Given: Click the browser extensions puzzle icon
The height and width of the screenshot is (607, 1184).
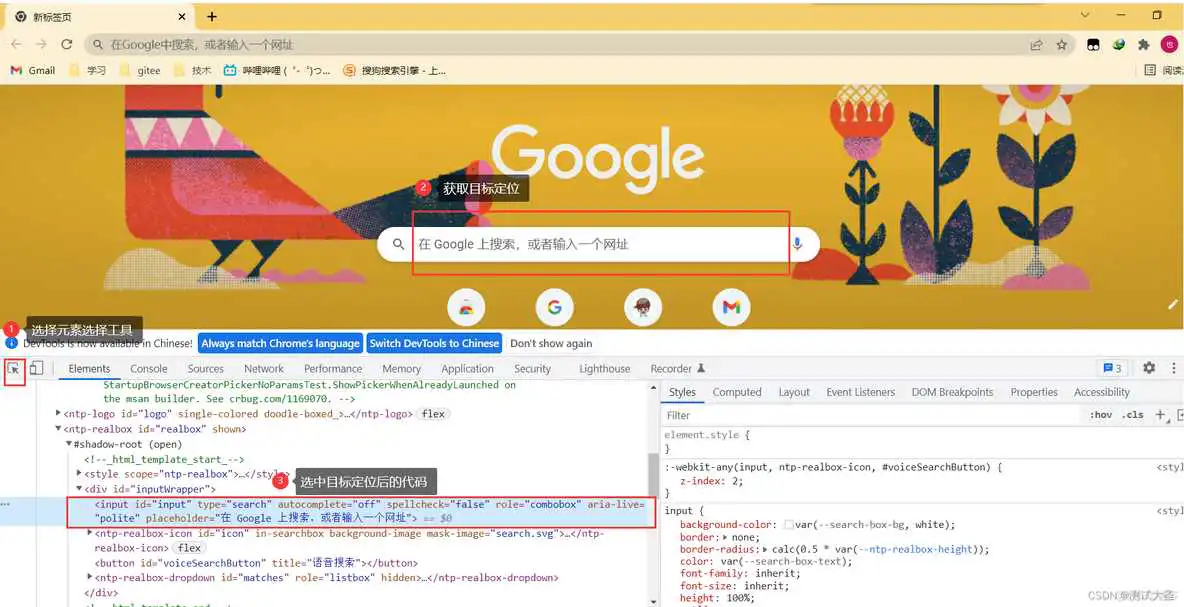Looking at the screenshot, I should pos(1143,44).
